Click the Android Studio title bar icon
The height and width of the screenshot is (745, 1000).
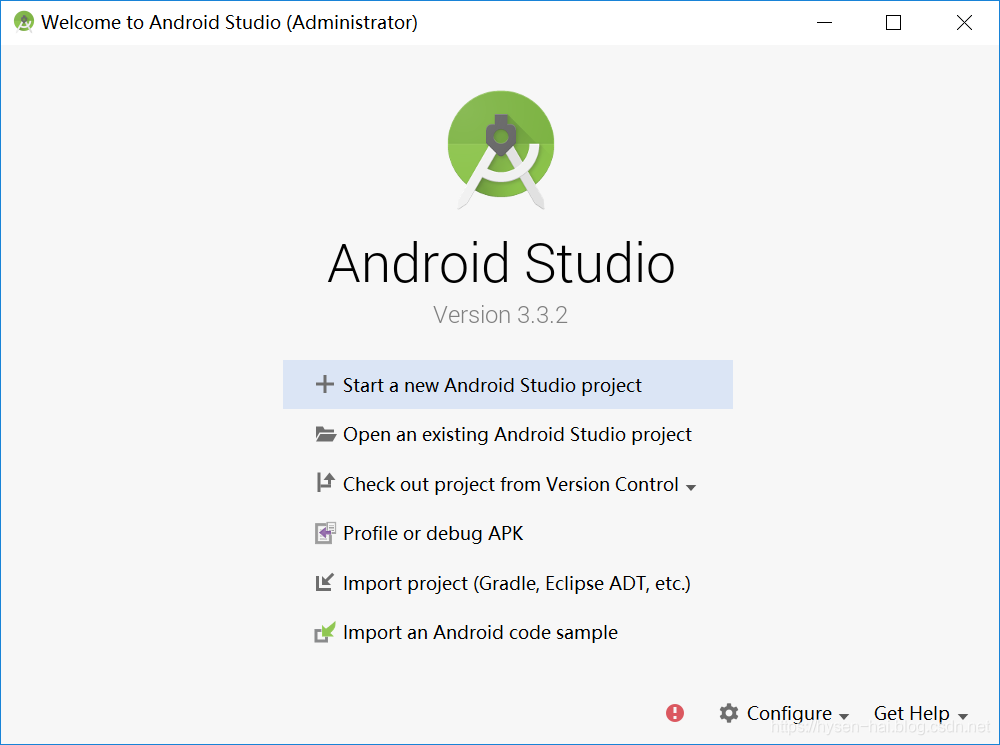[x=24, y=22]
